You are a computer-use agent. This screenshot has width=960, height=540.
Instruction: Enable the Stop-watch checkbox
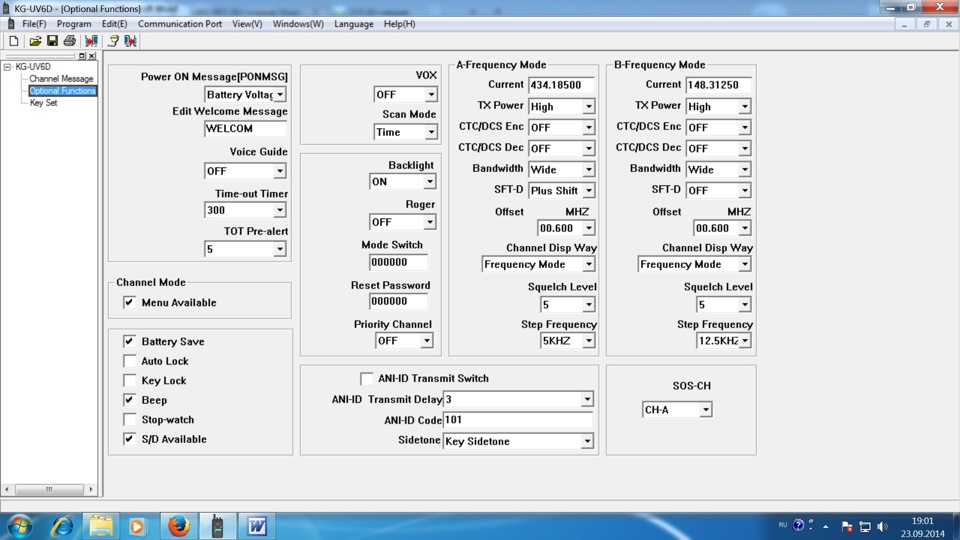point(129,419)
